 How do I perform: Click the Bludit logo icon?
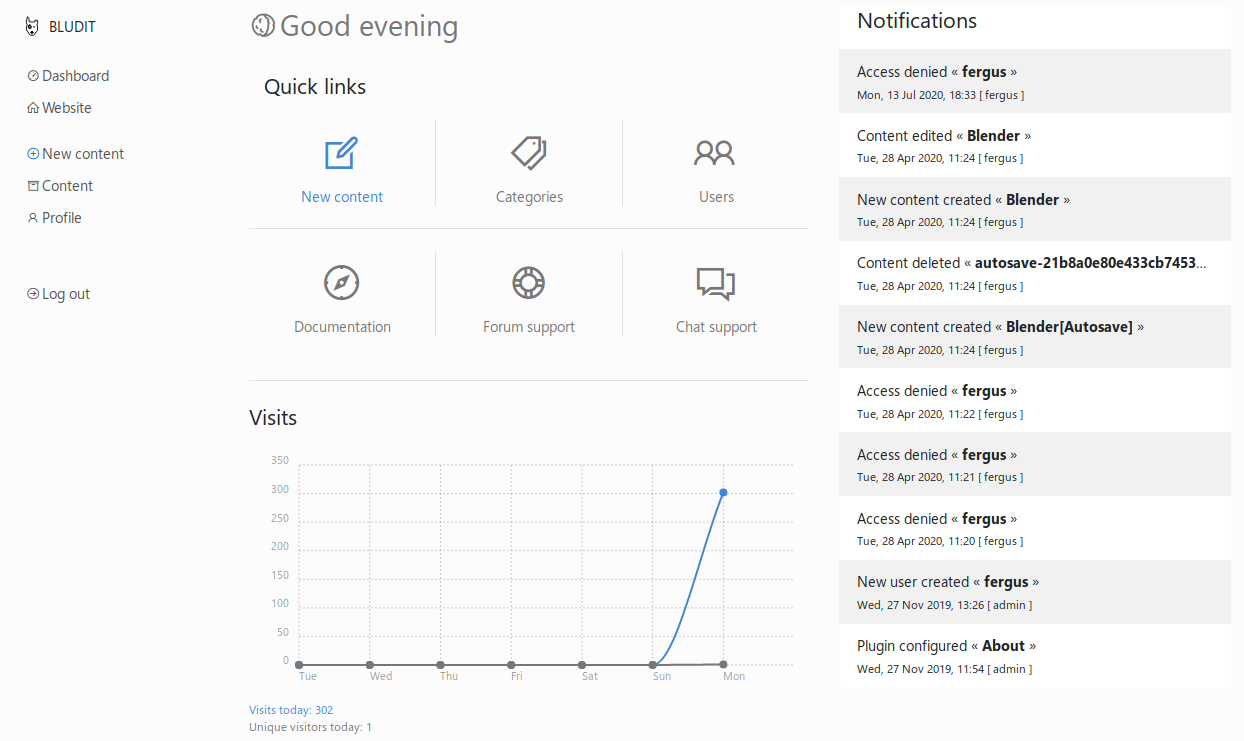click(x=33, y=27)
